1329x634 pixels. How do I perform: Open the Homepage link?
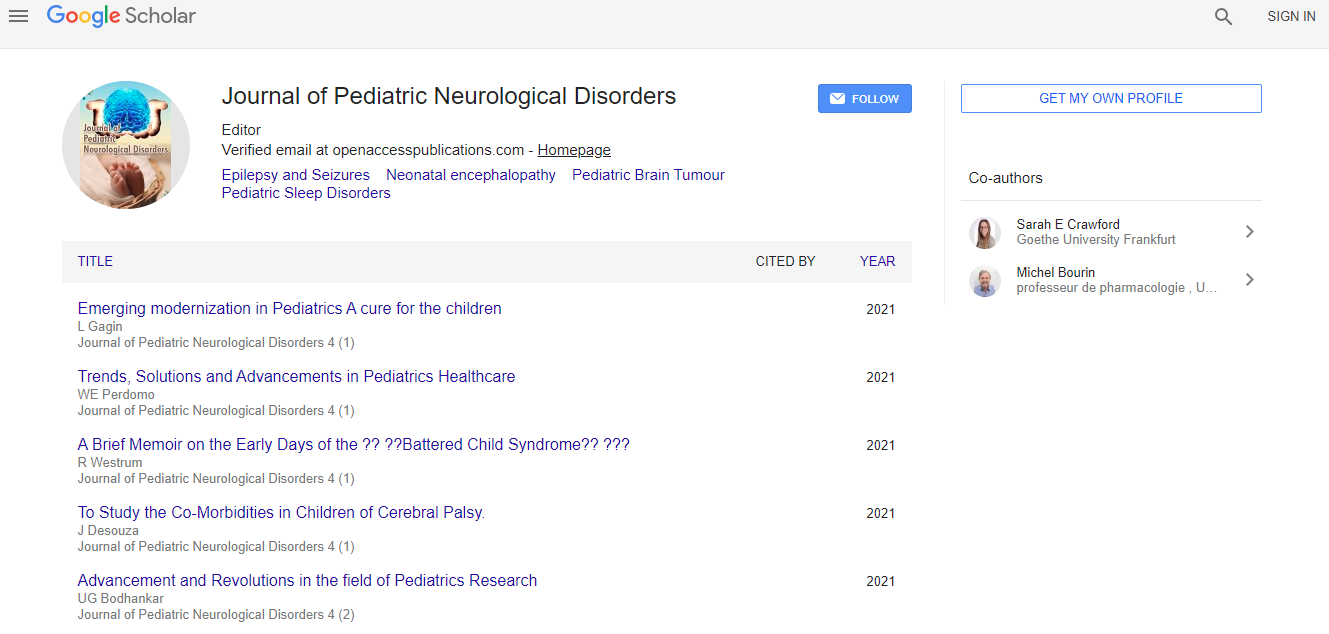point(574,150)
